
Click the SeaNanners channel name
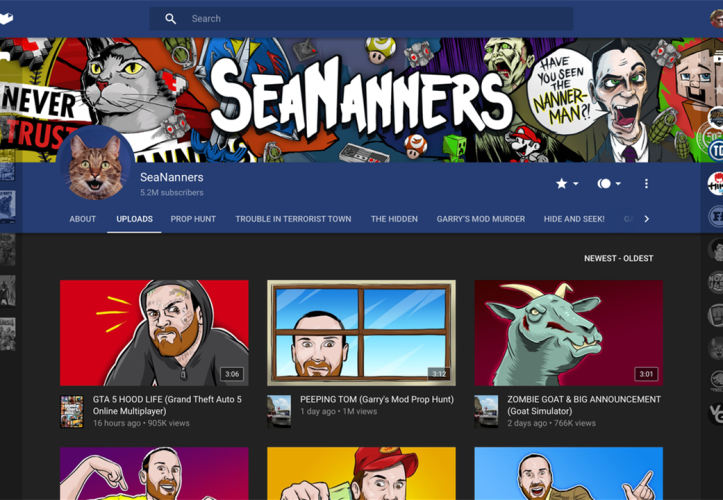(x=172, y=177)
